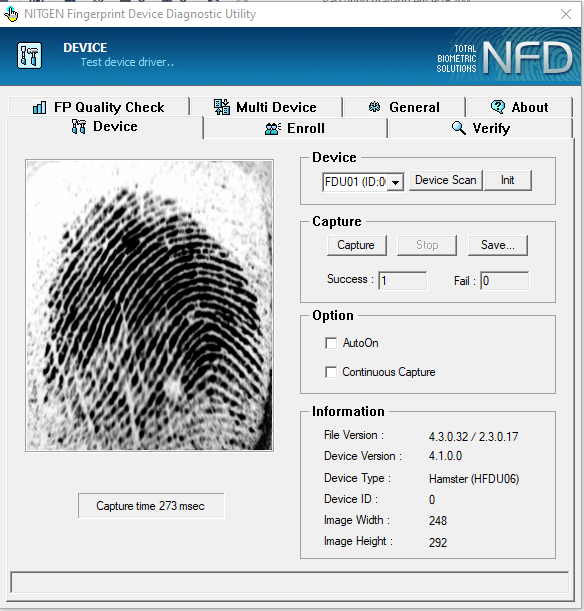Click the Save... button
Viewport: 584px width, 611px height.
[x=498, y=245]
